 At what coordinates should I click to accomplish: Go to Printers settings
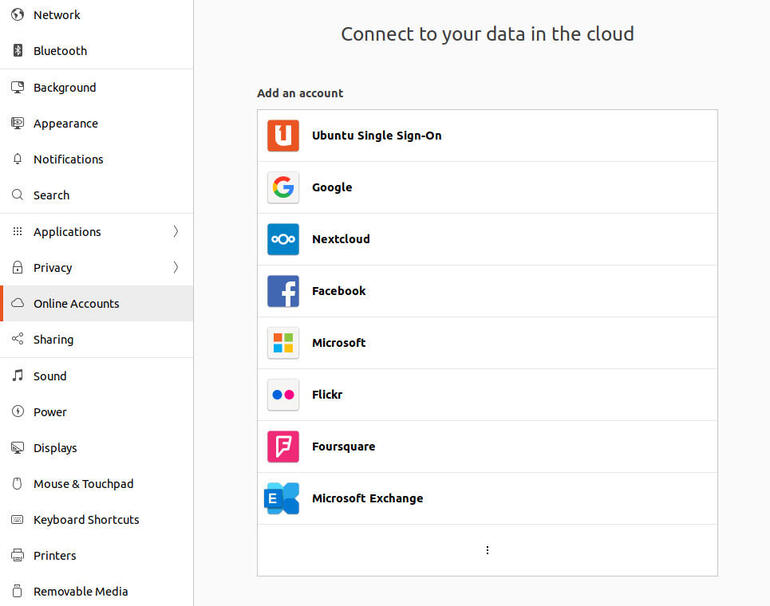(97, 555)
